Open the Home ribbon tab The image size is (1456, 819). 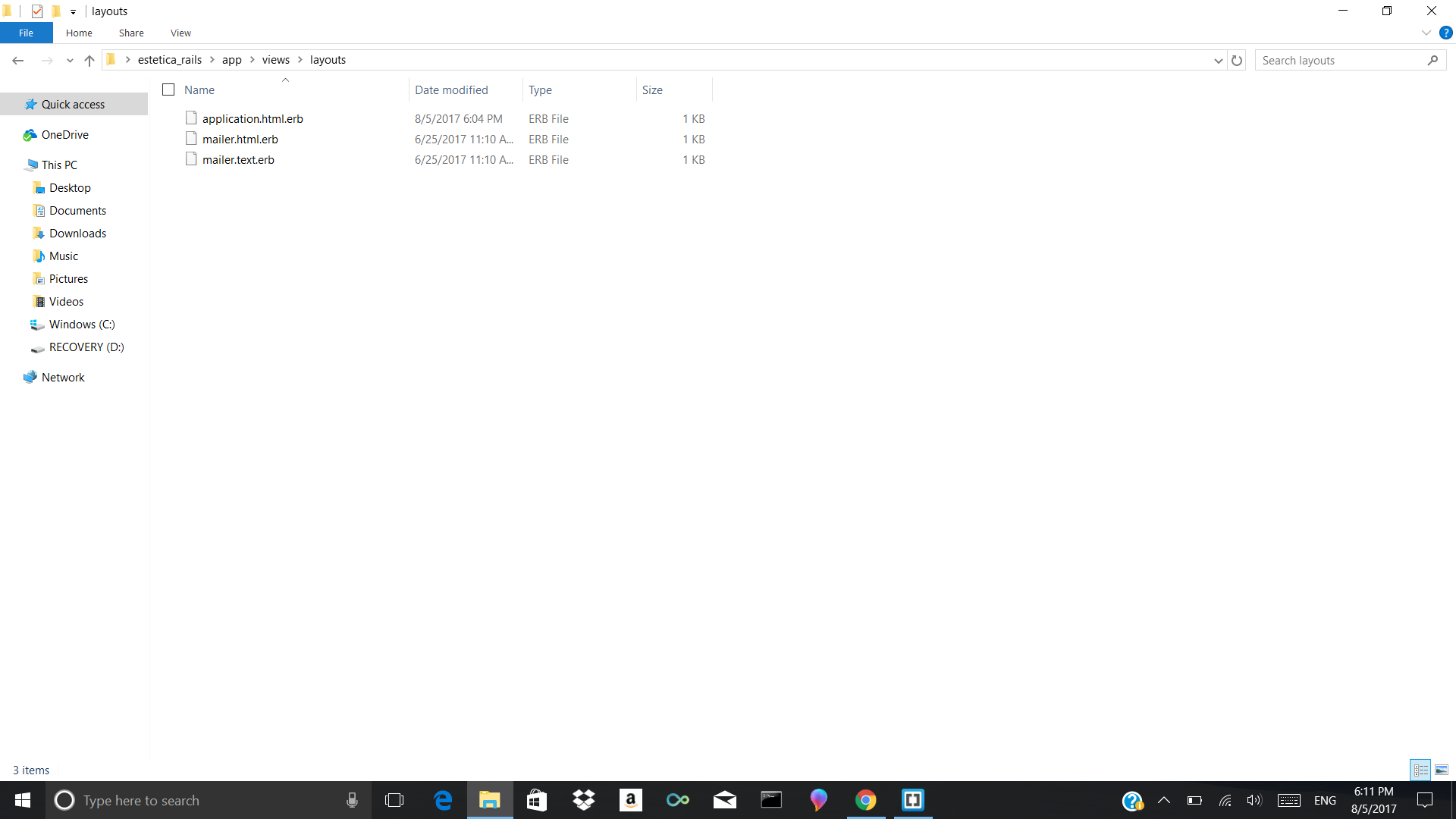79,33
